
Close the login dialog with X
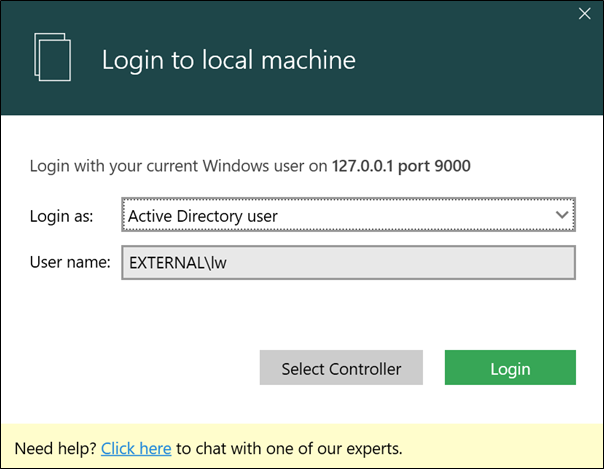coord(584,14)
